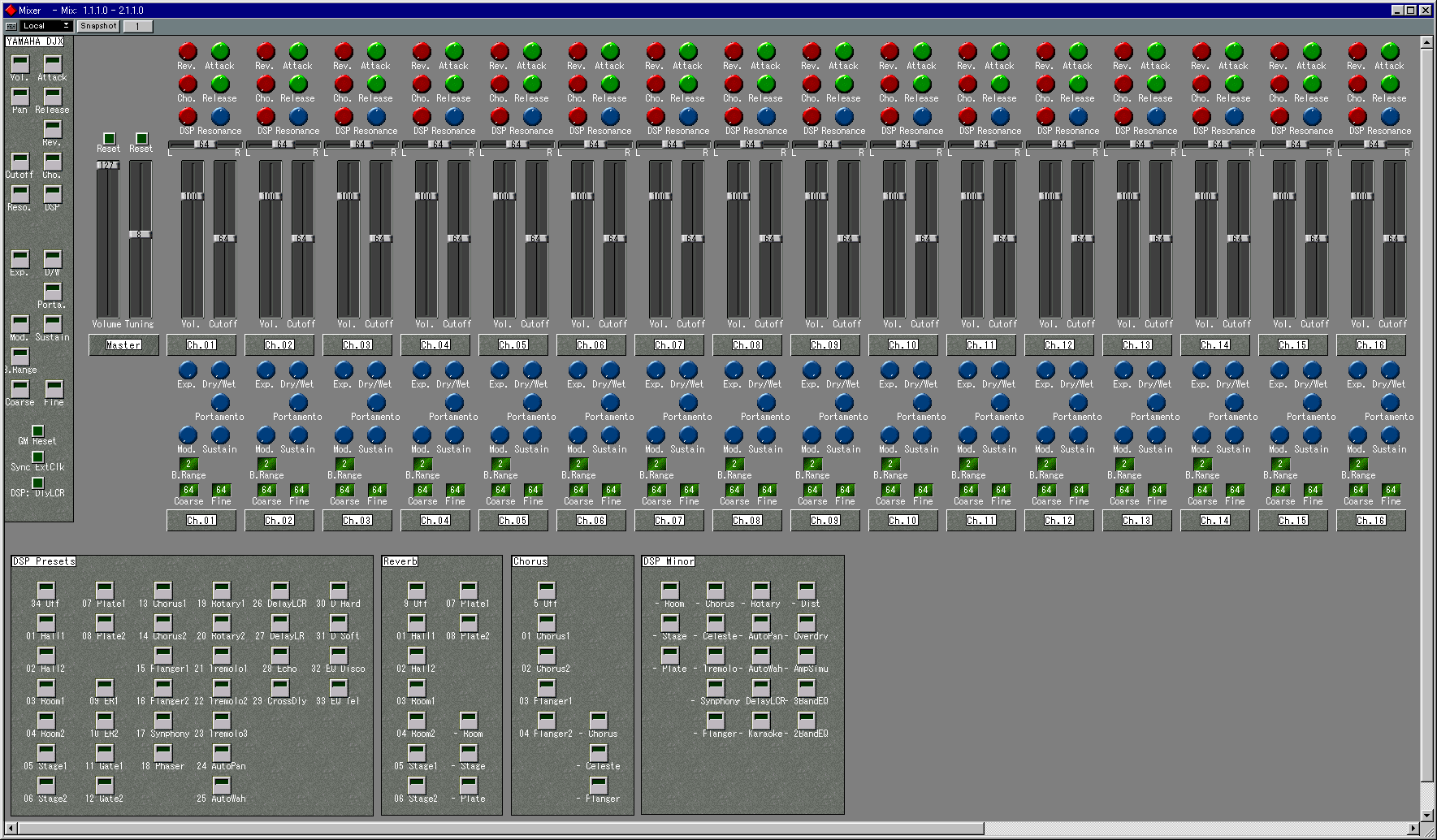This screenshot has width=1437, height=840.
Task: Select Overdrv in the DSP Minor panel
Action: pyautogui.click(x=806, y=623)
